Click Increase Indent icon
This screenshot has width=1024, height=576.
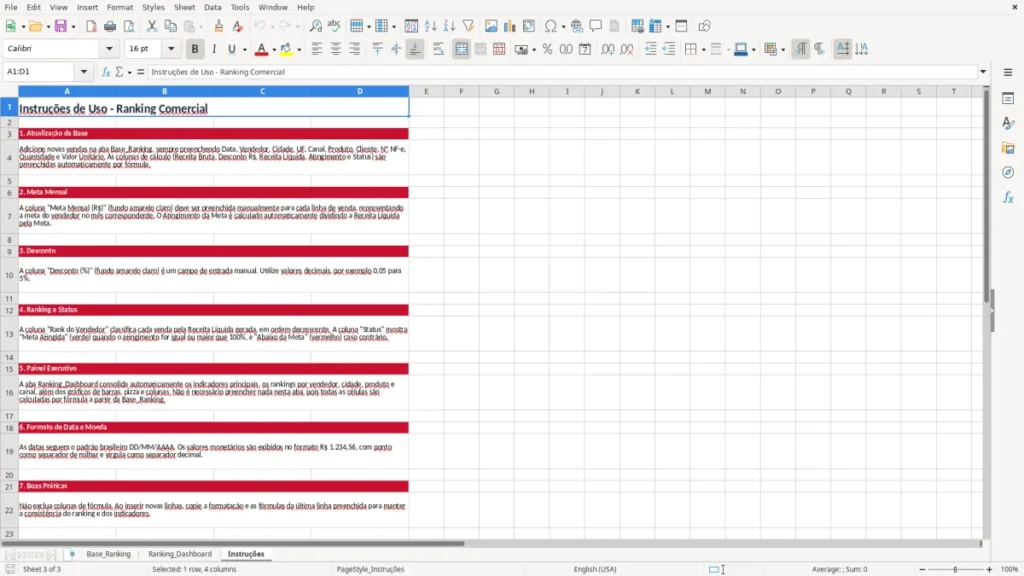pos(650,49)
